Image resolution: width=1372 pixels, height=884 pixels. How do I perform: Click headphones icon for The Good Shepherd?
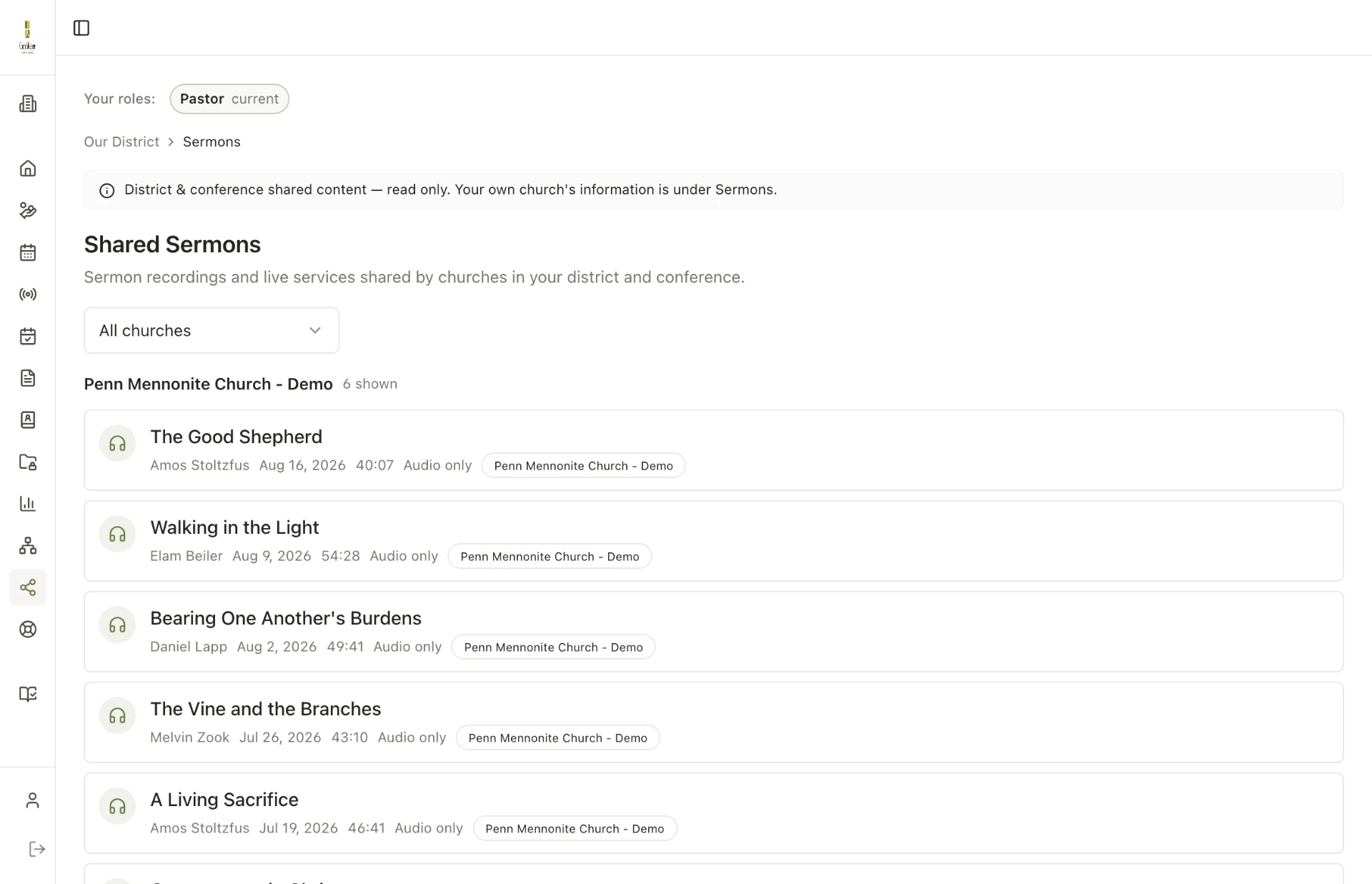(x=117, y=444)
